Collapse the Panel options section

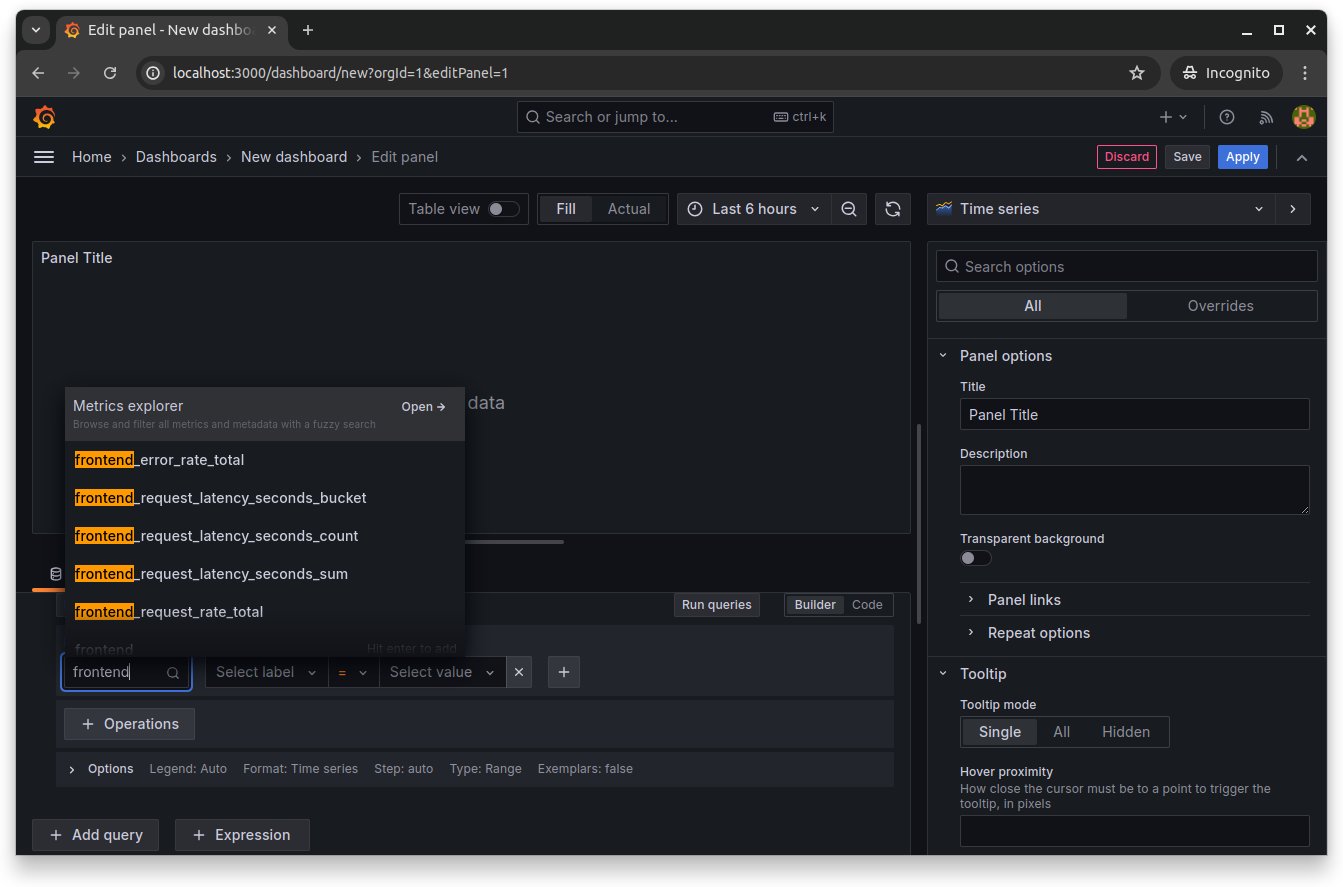click(1006, 356)
